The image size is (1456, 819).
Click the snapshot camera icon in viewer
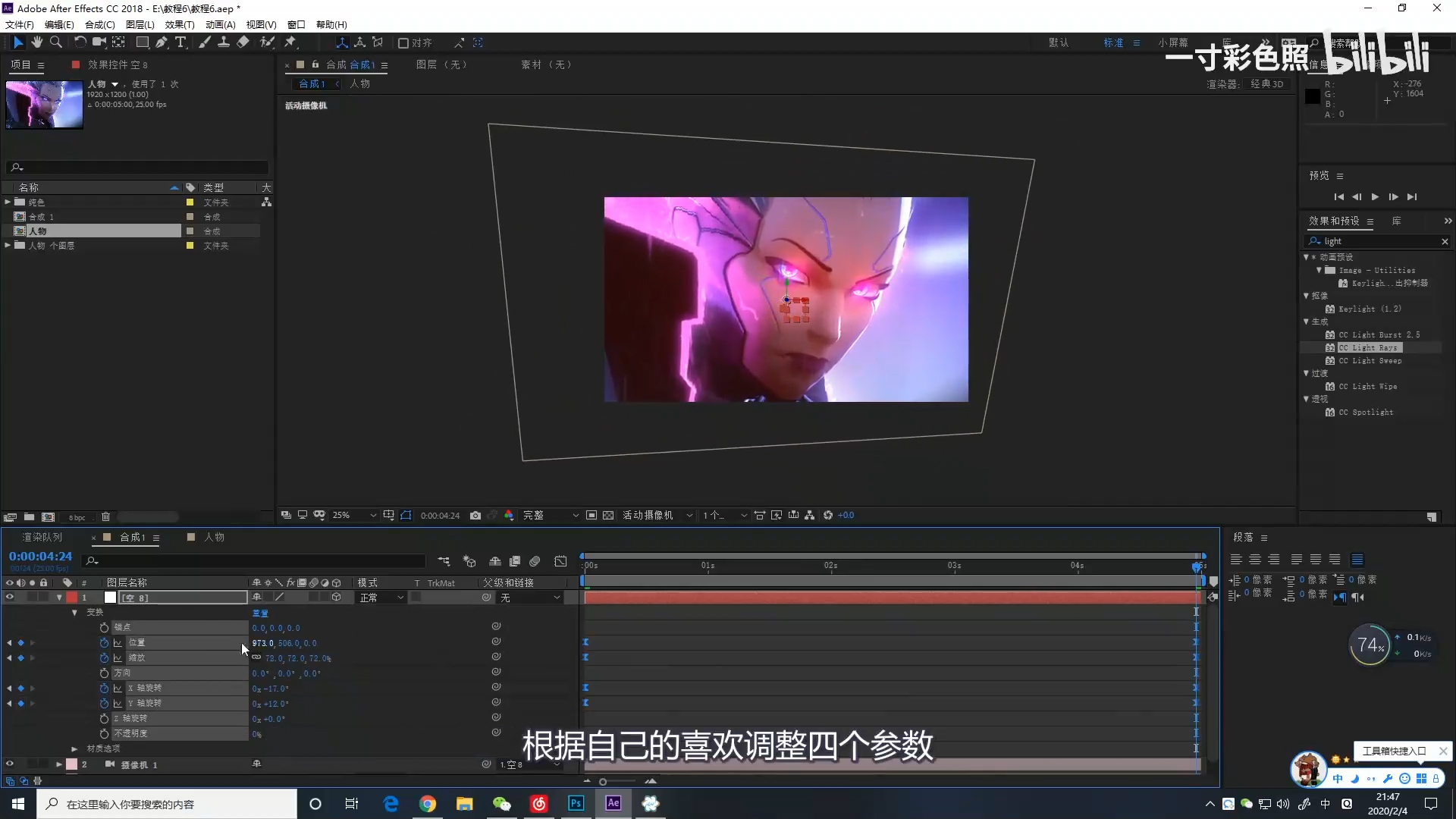[x=475, y=515]
